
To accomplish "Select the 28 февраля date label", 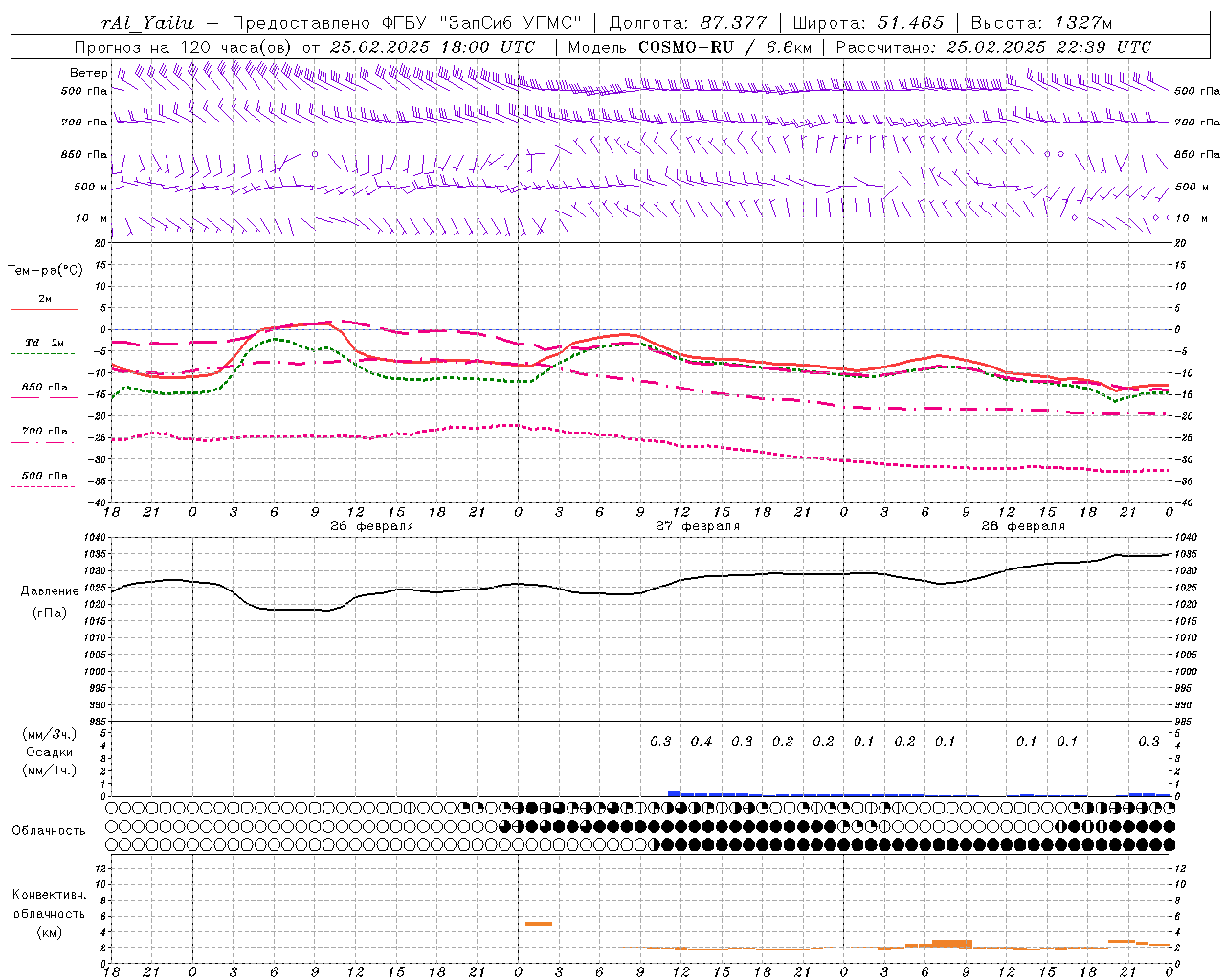I will pos(1022,526).
